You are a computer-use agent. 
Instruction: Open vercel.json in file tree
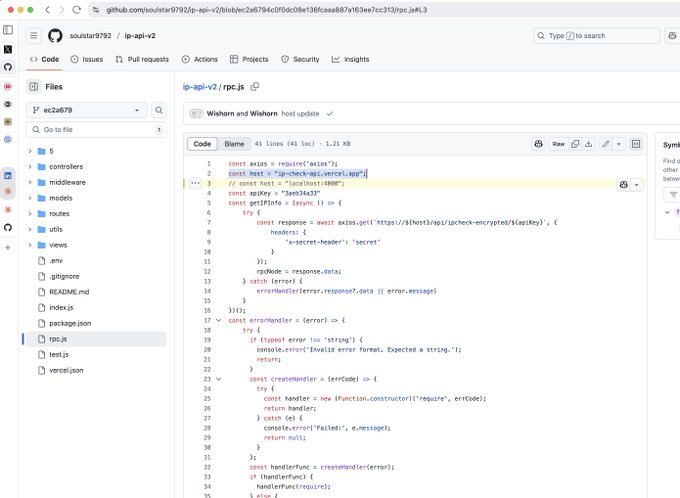click(x=66, y=370)
